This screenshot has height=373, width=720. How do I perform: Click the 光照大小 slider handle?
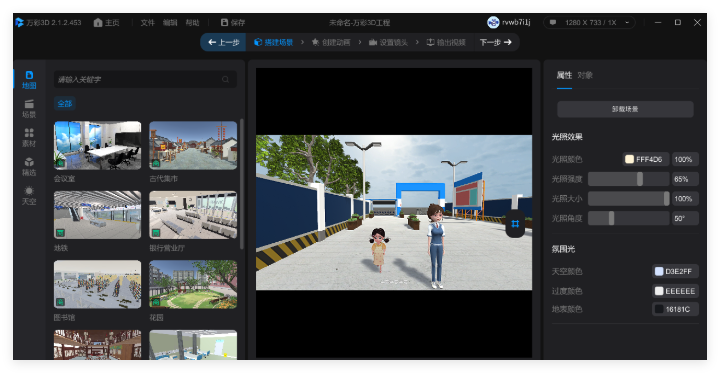(666, 198)
